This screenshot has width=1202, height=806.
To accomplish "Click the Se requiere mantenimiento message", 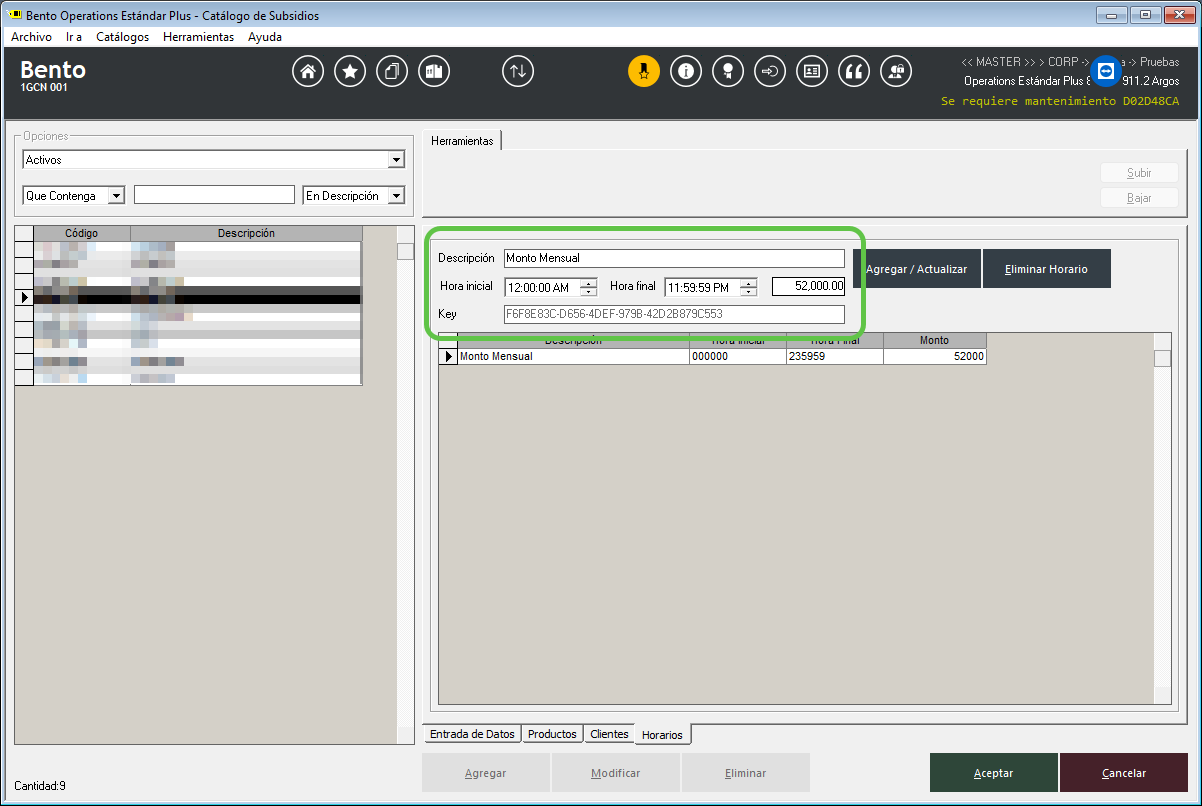I will [1060, 101].
